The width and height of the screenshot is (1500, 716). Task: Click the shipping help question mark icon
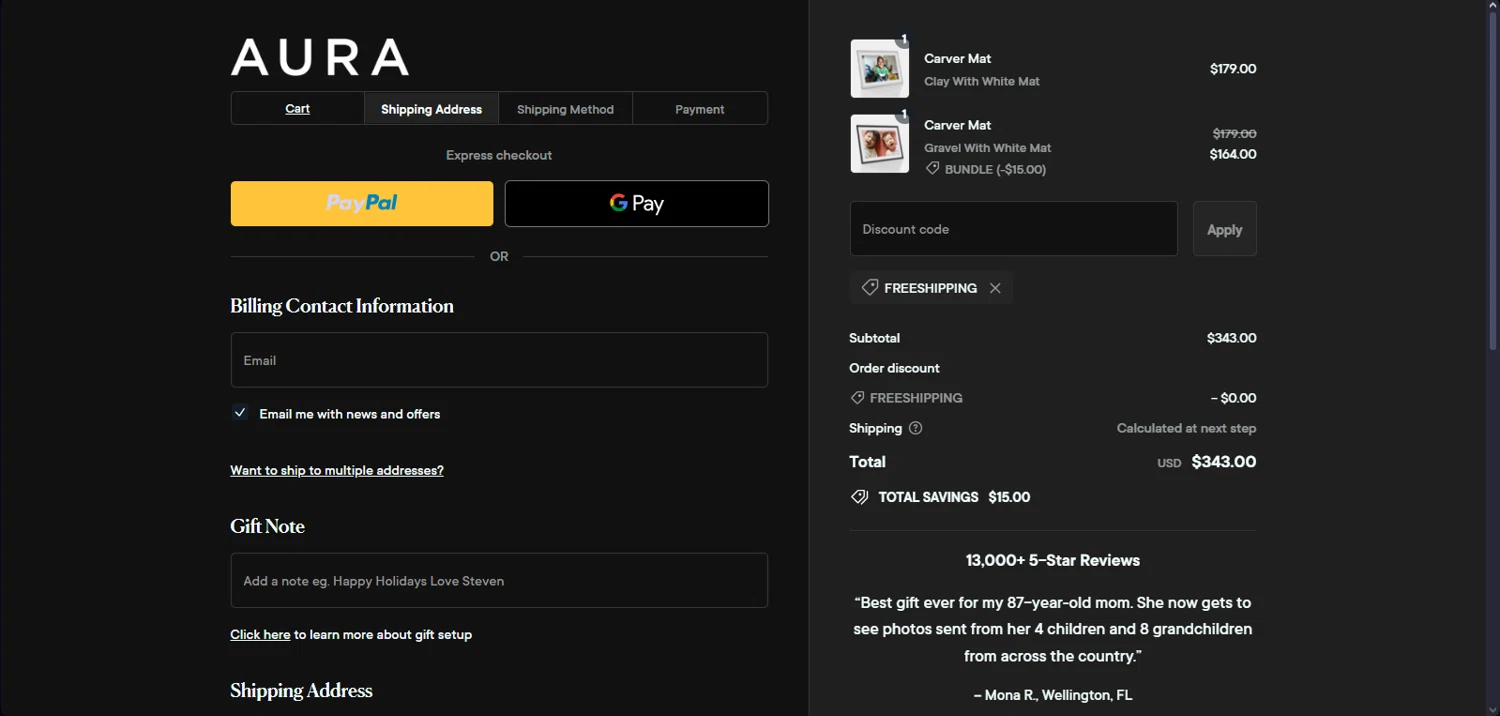pos(915,428)
